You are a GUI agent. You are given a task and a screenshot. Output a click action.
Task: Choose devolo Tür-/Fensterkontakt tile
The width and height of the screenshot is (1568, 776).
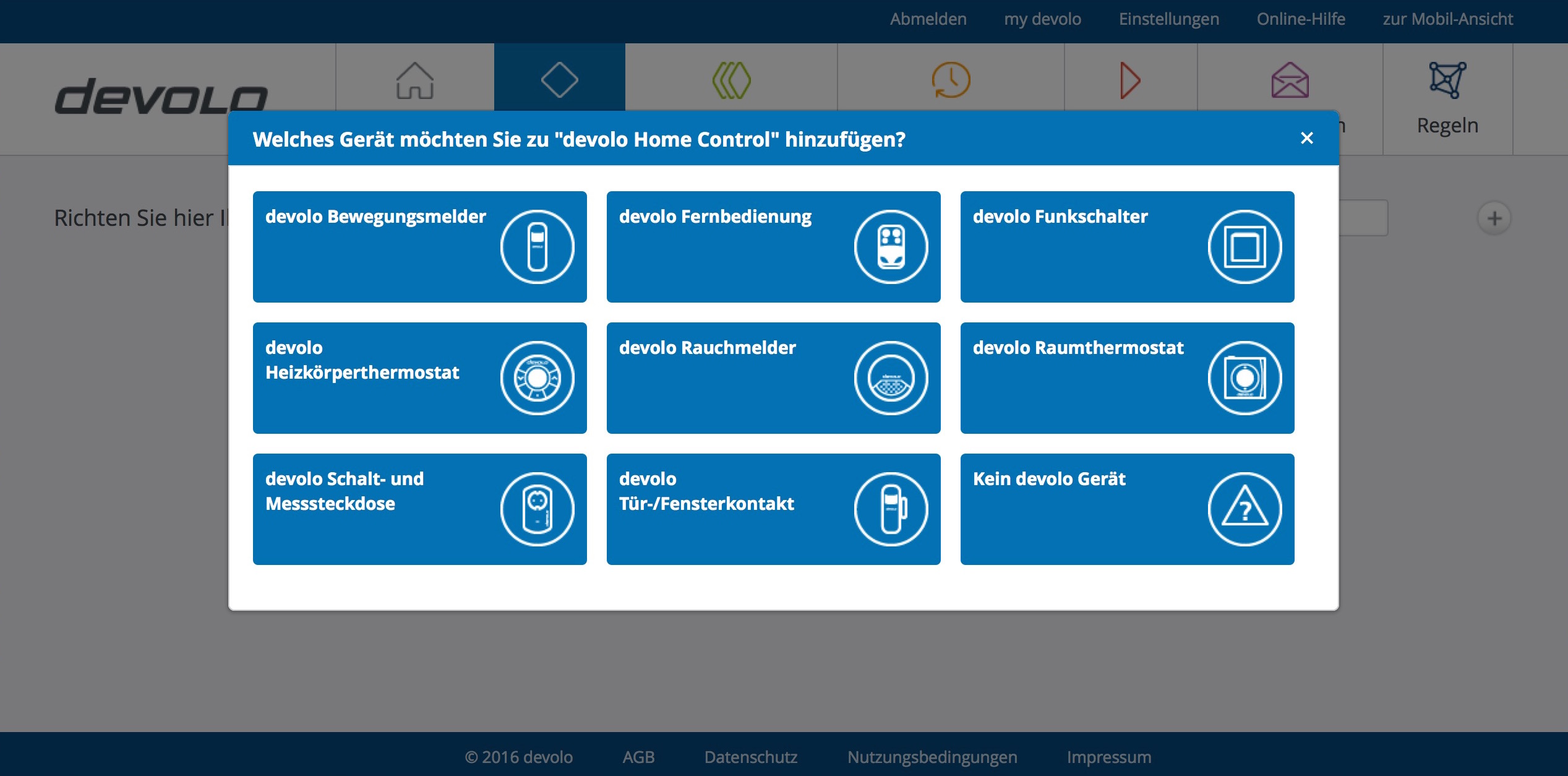coord(773,509)
